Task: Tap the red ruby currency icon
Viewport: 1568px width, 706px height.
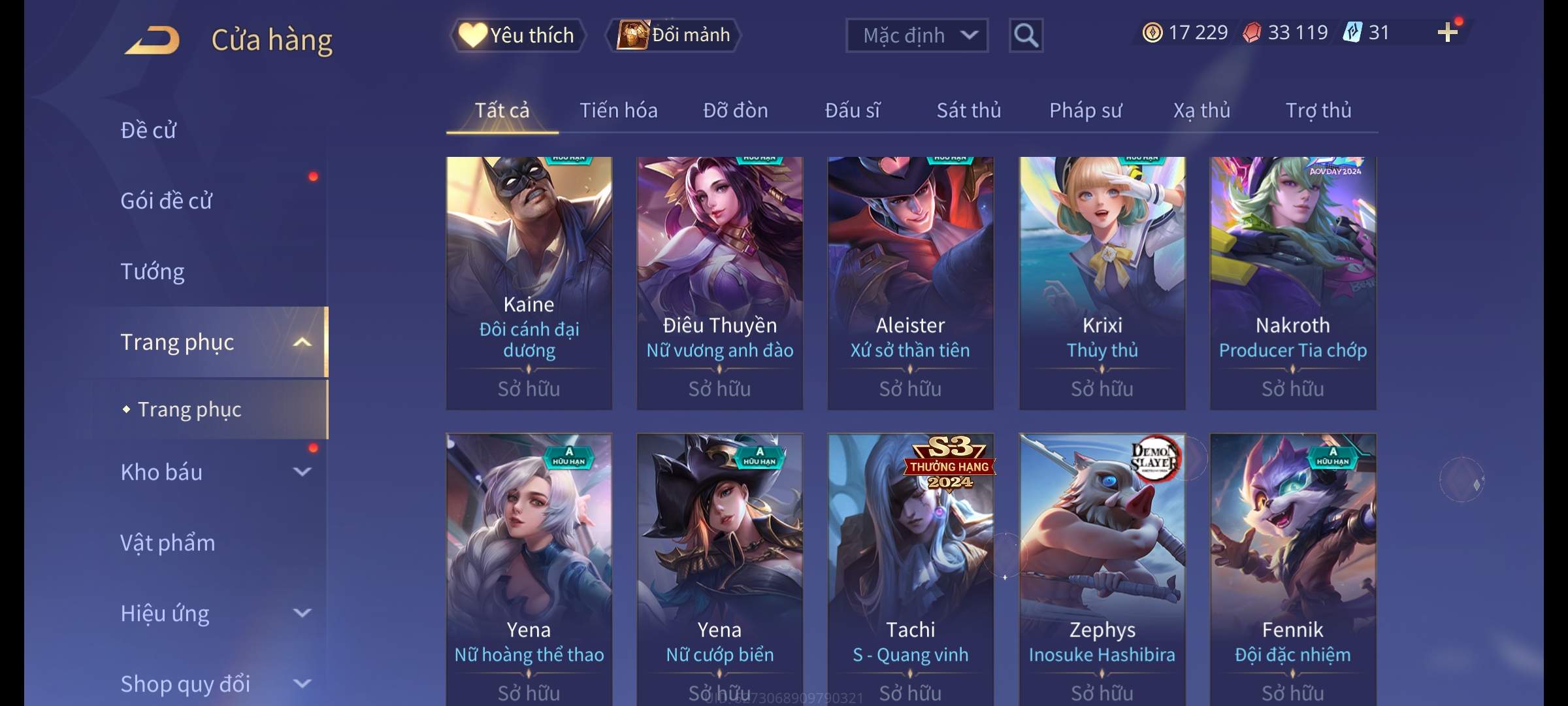Action: point(1252,33)
